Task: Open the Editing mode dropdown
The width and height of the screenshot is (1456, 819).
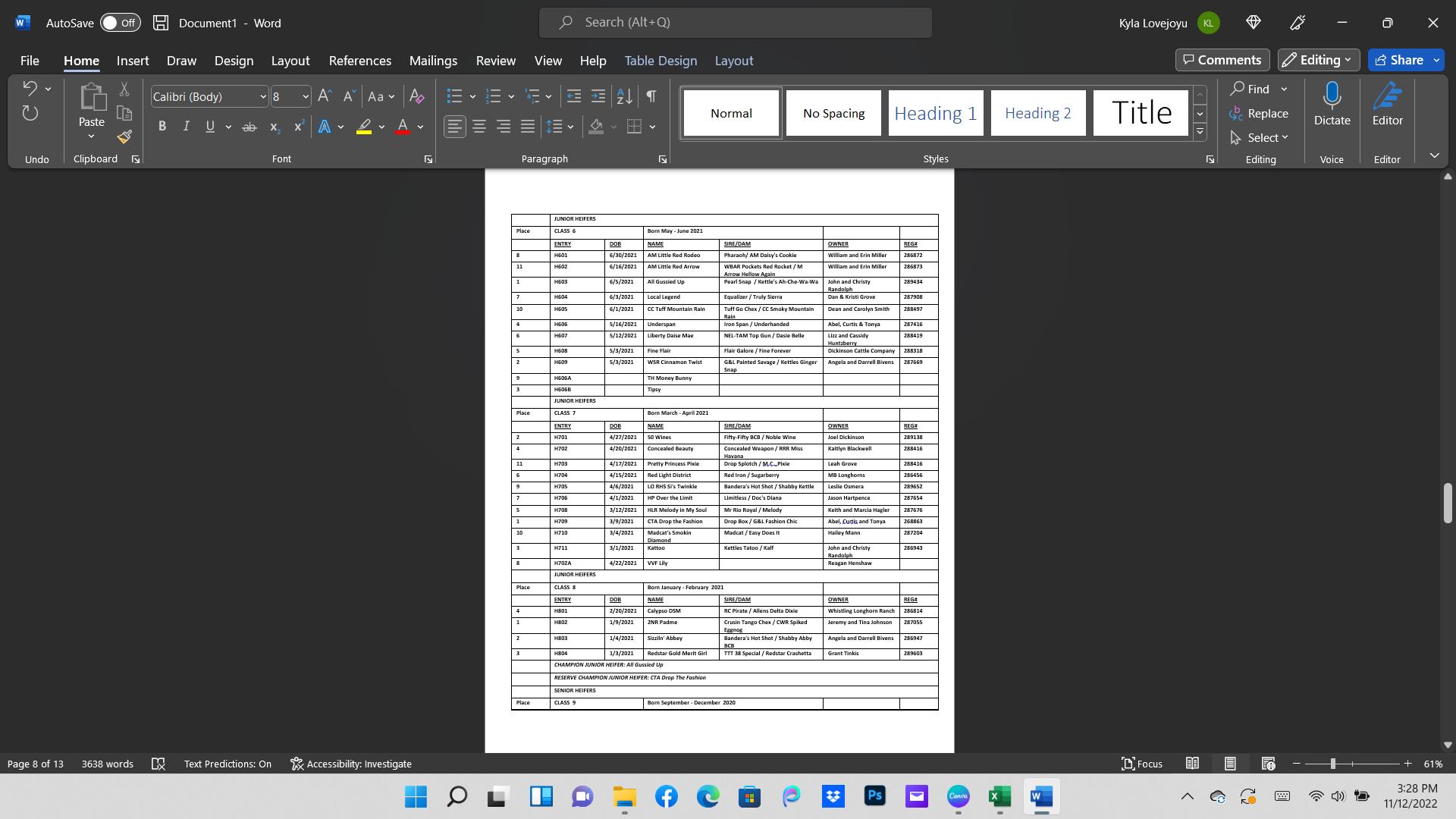Action: 1319,60
